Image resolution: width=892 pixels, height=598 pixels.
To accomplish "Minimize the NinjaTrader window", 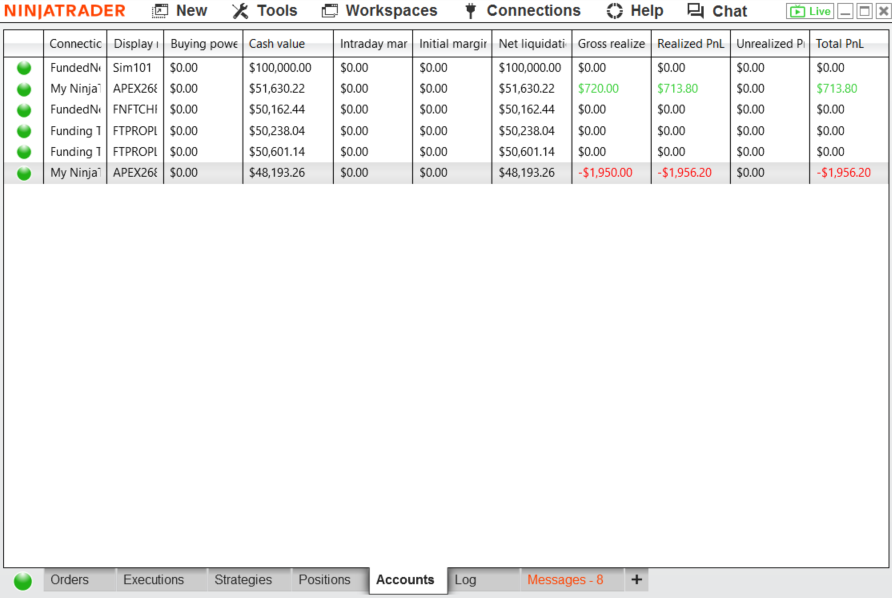I will point(845,11).
